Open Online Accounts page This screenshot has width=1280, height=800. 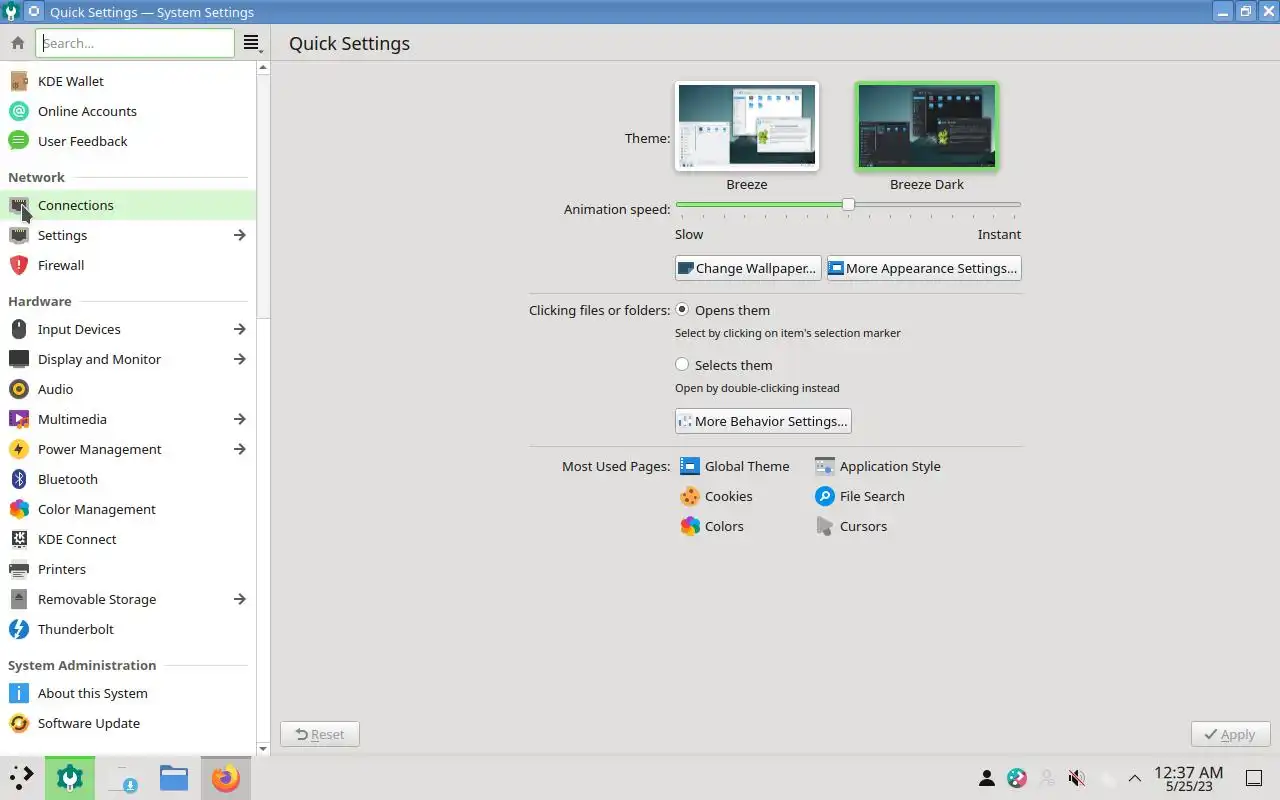tap(128, 111)
